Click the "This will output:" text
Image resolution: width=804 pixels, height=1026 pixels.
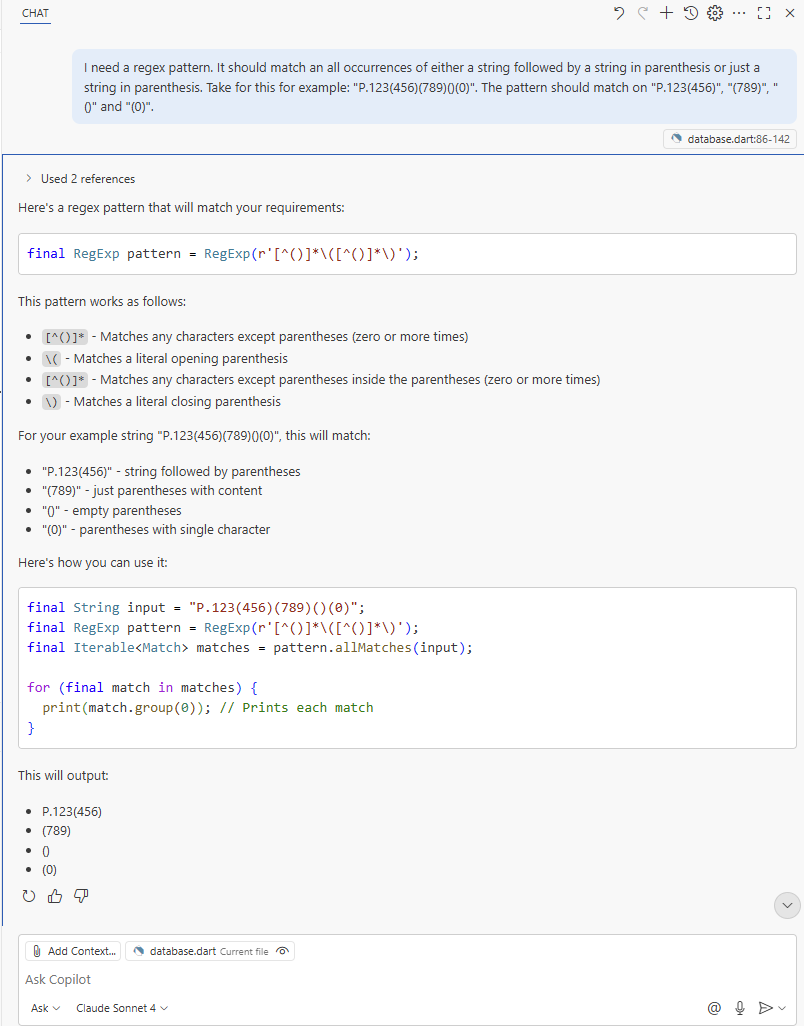63,775
